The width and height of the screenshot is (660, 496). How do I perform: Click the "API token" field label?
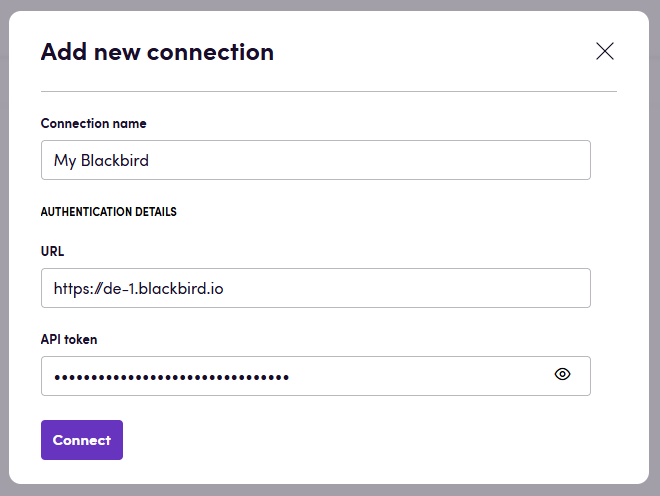coord(69,340)
